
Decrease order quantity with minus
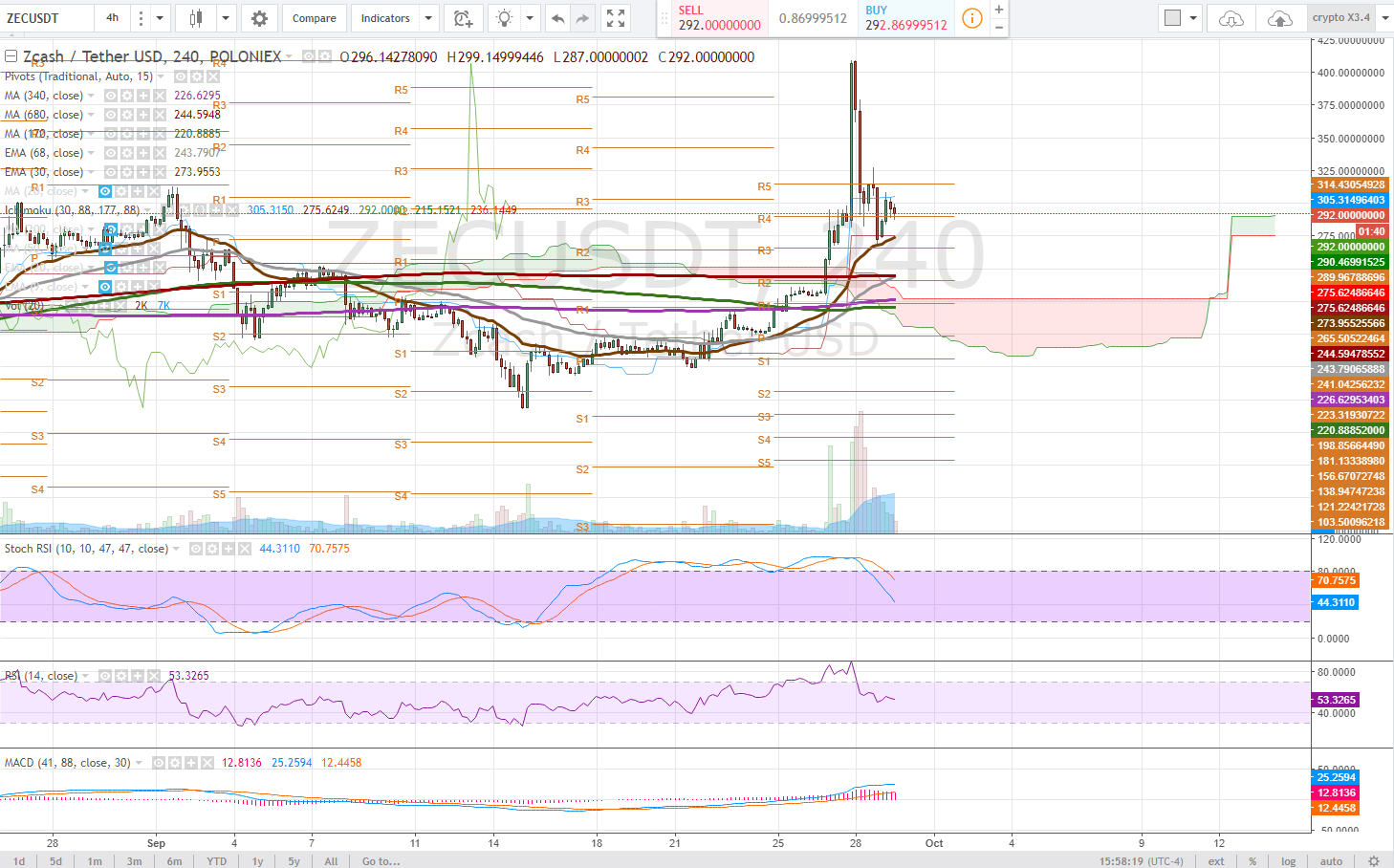point(998,27)
